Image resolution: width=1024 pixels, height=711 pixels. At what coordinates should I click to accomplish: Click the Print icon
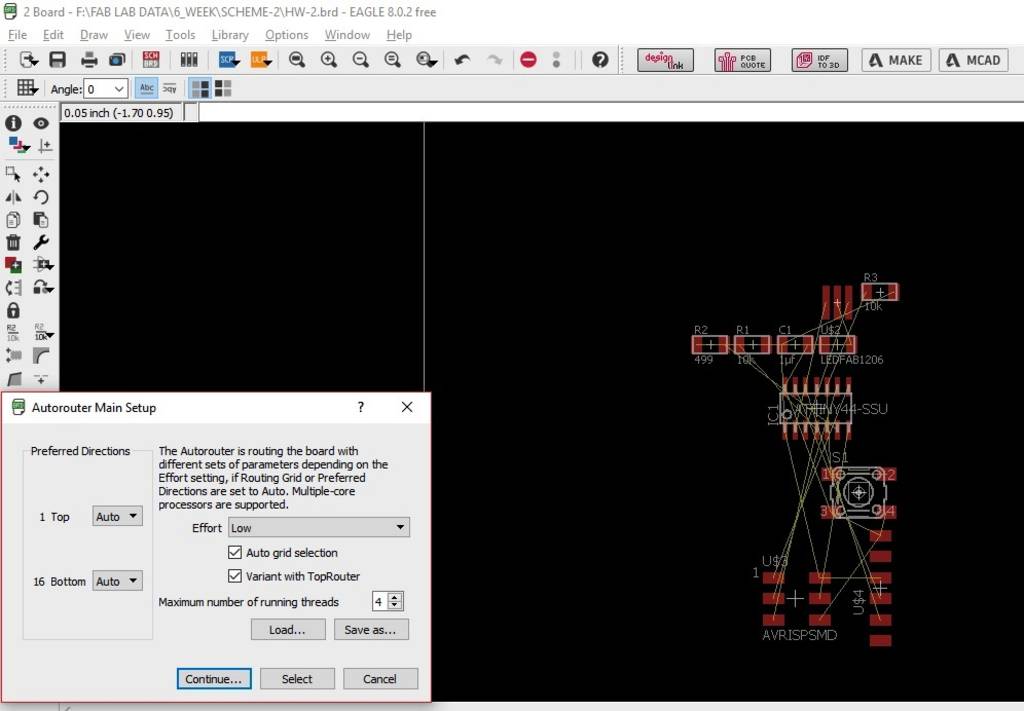click(x=89, y=60)
